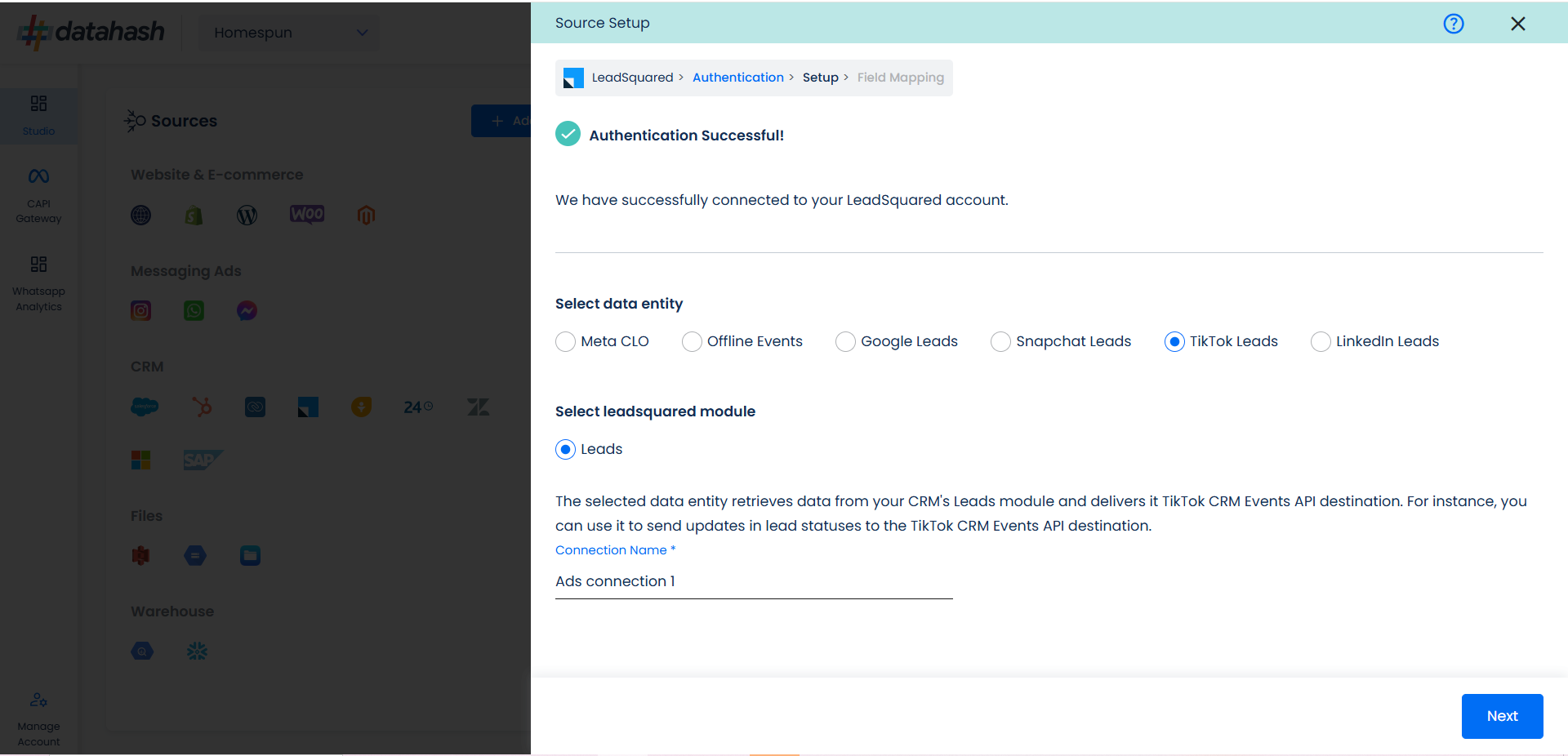Click the Authentication Successful checkmark icon
Image resolution: width=1568 pixels, height=756 pixels.
(568, 134)
